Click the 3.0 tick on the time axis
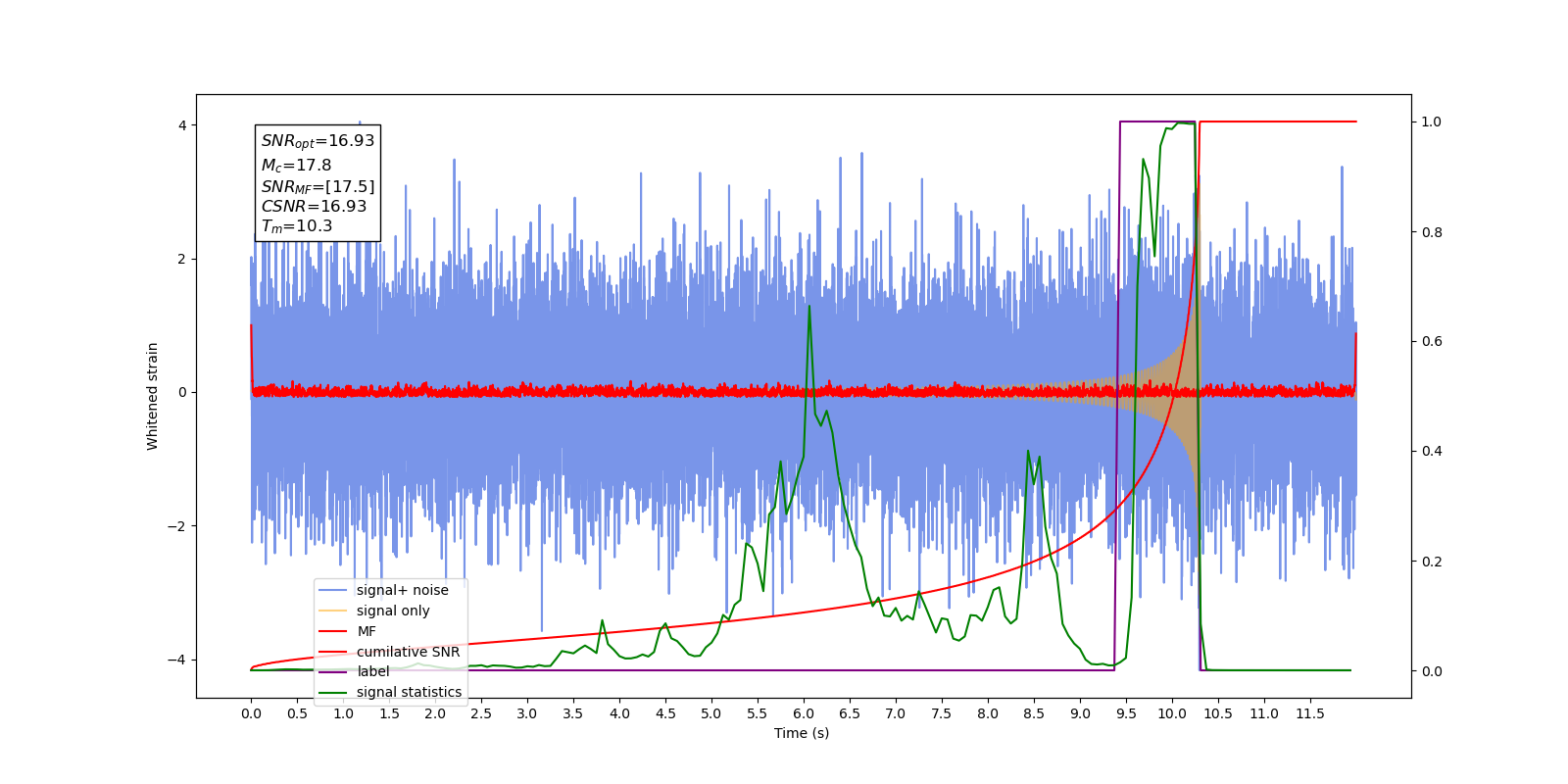The height and width of the screenshot is (784, 1568). (x=527, y=713)
